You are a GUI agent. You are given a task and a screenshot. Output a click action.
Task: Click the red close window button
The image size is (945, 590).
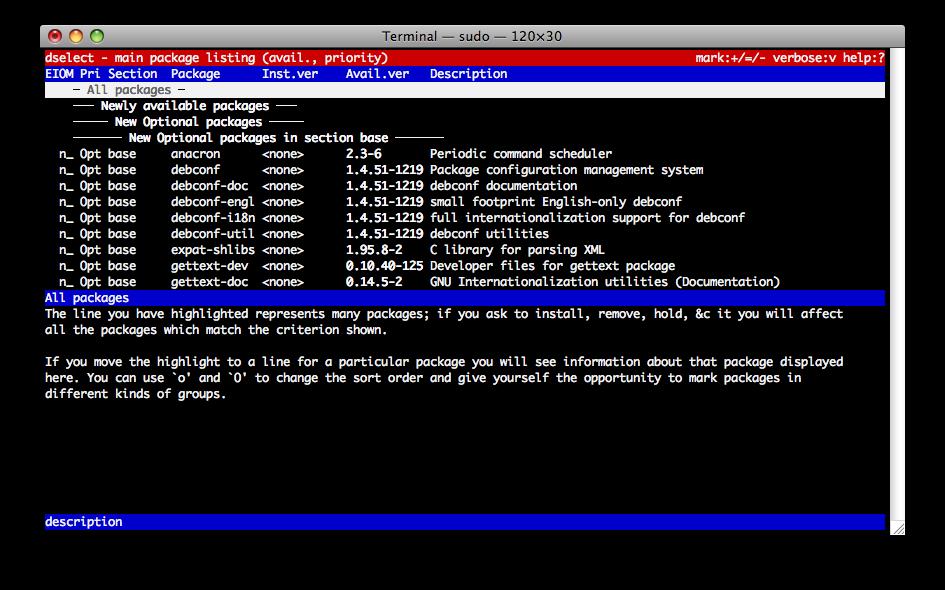coord(55,36)
